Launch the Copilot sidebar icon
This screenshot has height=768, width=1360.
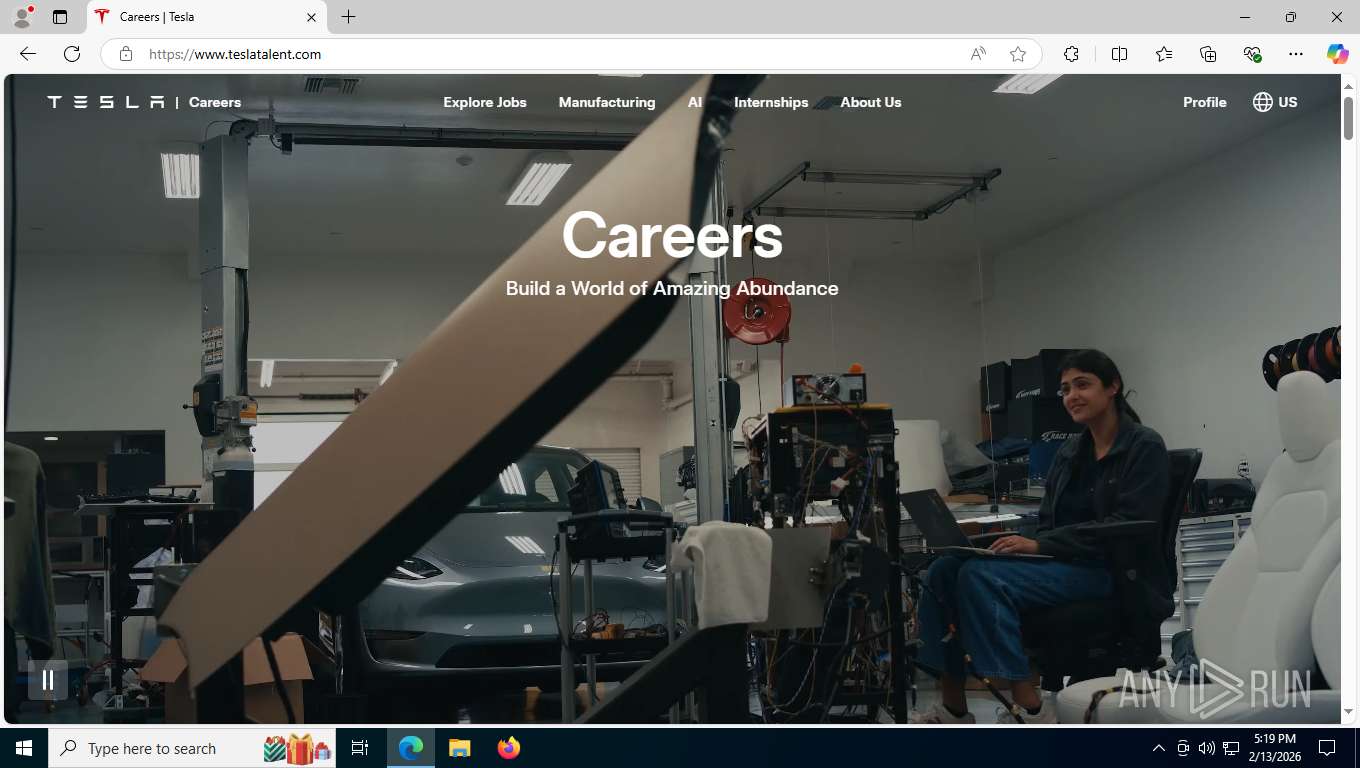coord(1337,54)
